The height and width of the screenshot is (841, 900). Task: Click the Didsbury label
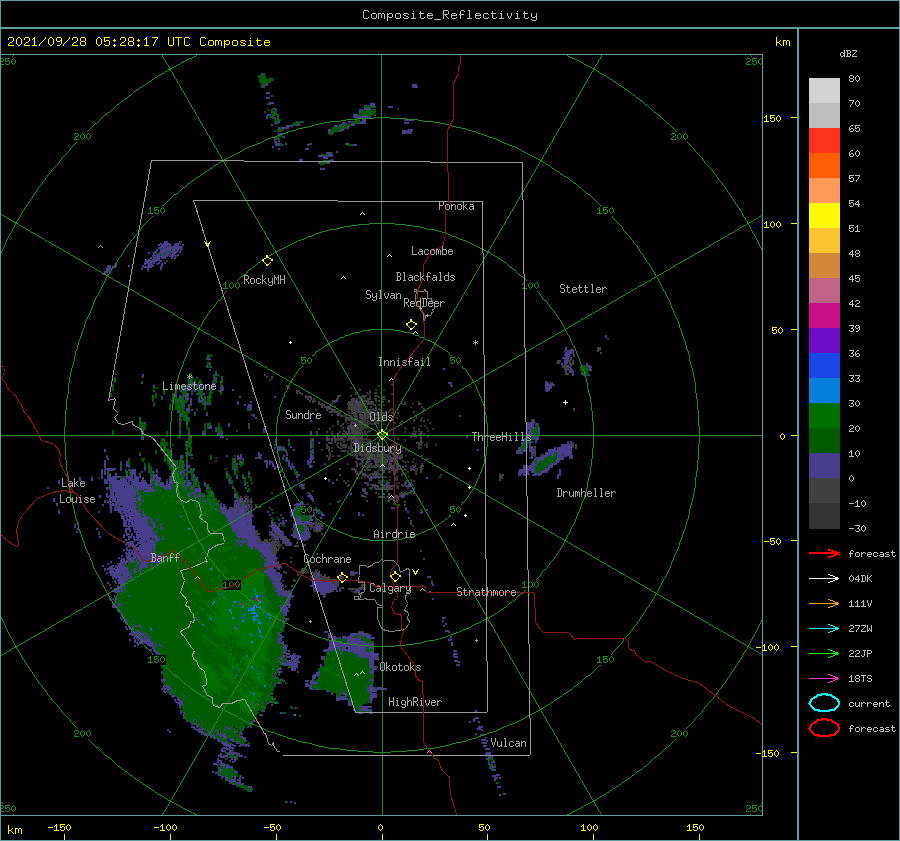click(378, 448)
